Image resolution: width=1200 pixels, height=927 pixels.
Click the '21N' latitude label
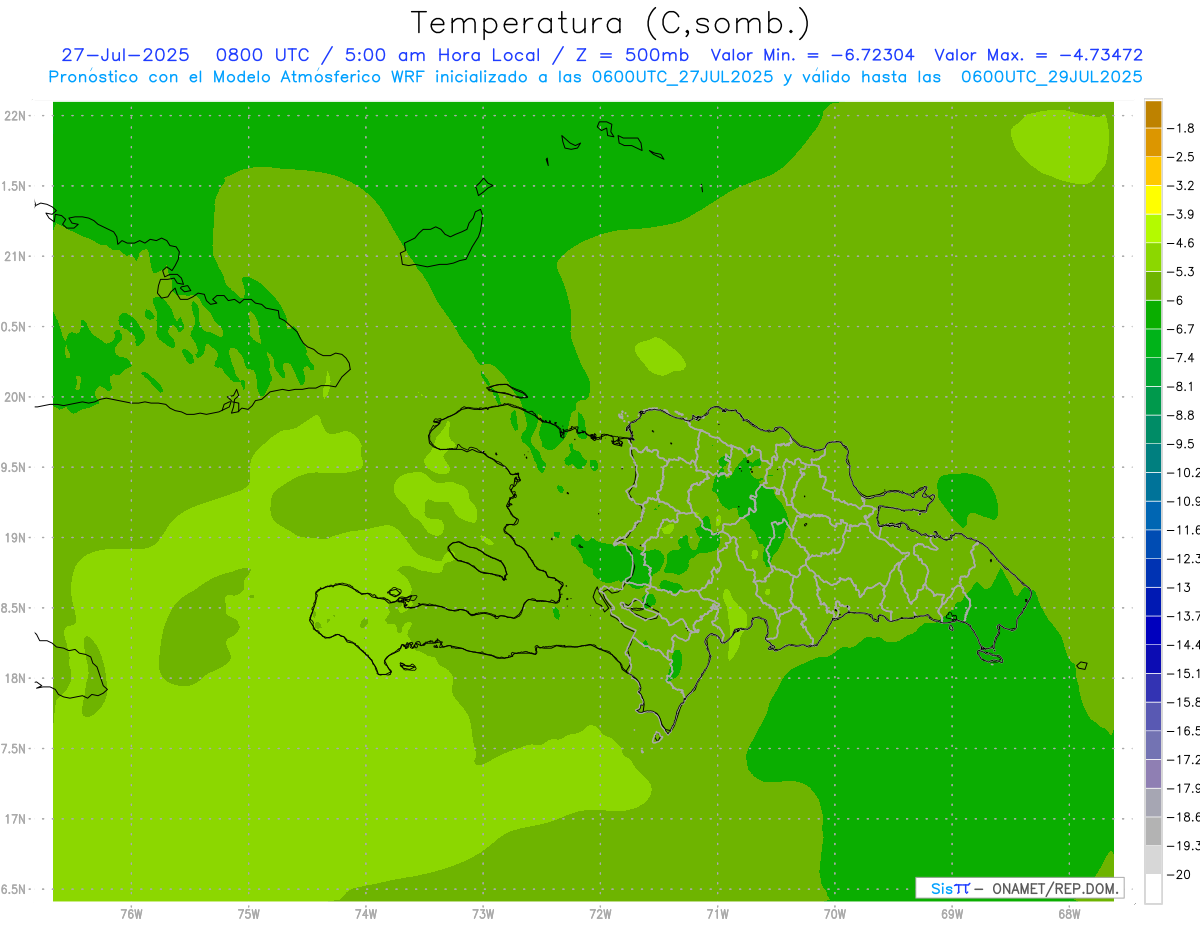16,257
